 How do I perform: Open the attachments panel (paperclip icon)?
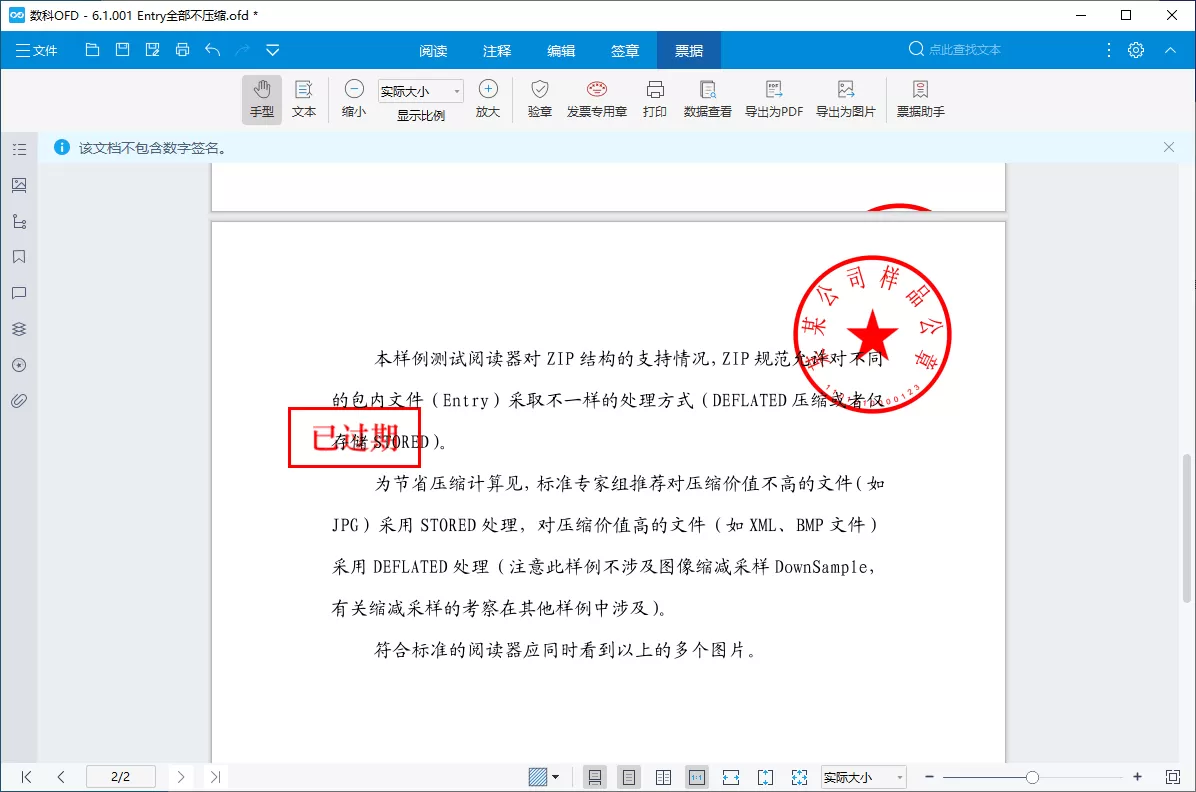tap(19, 401)
